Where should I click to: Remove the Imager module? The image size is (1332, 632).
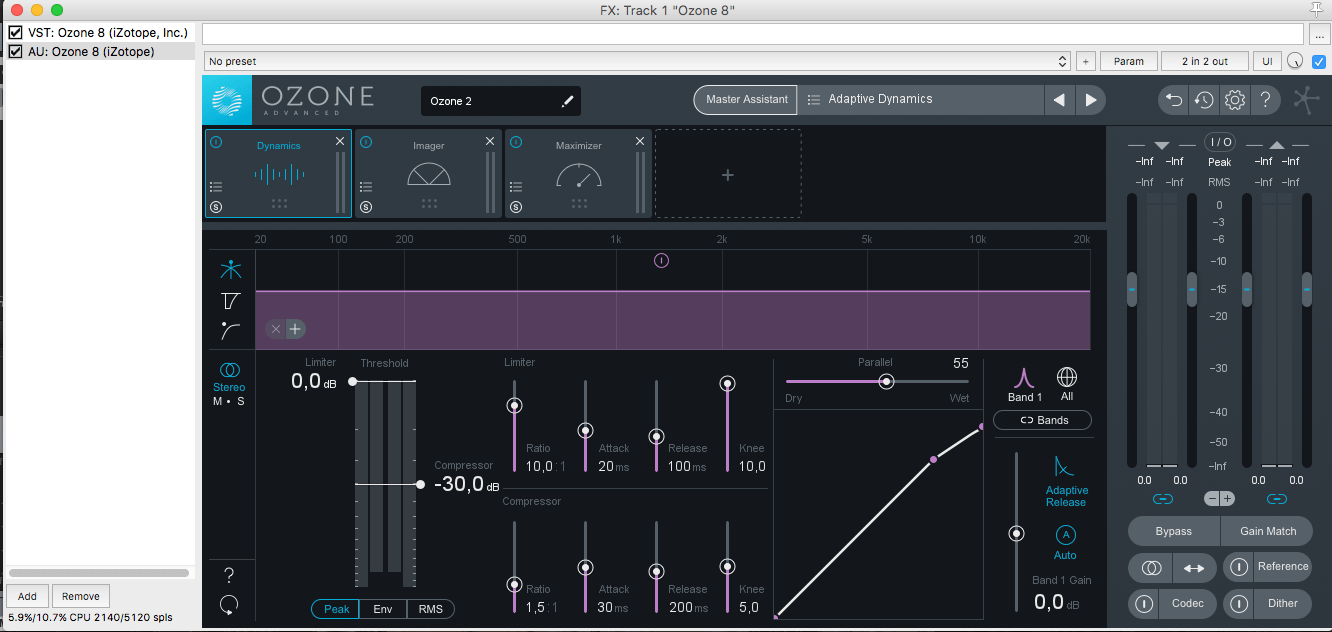pyautogui.click(x=490, y=142)
